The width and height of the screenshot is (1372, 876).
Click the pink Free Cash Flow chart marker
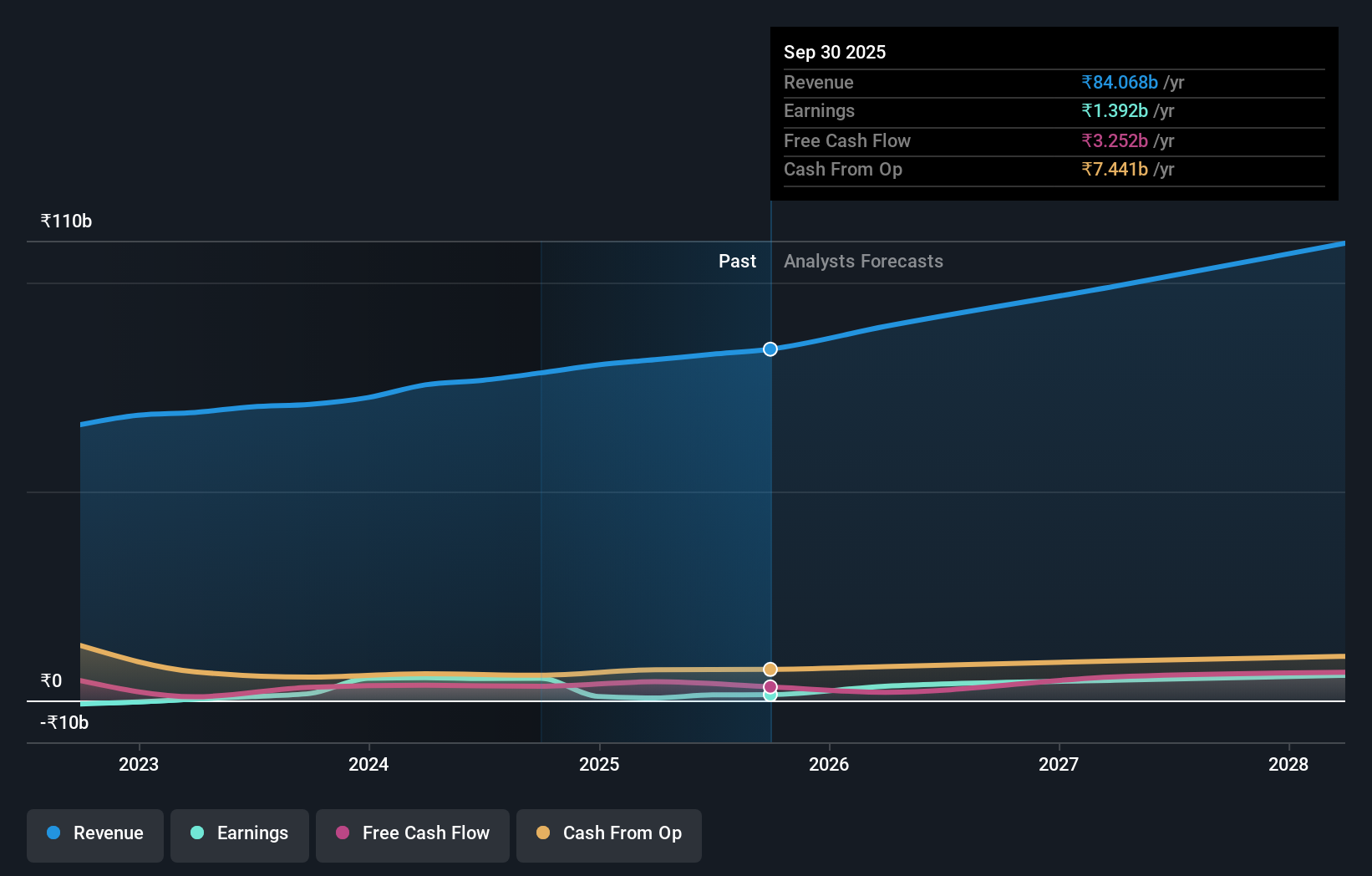coord(770,686)
